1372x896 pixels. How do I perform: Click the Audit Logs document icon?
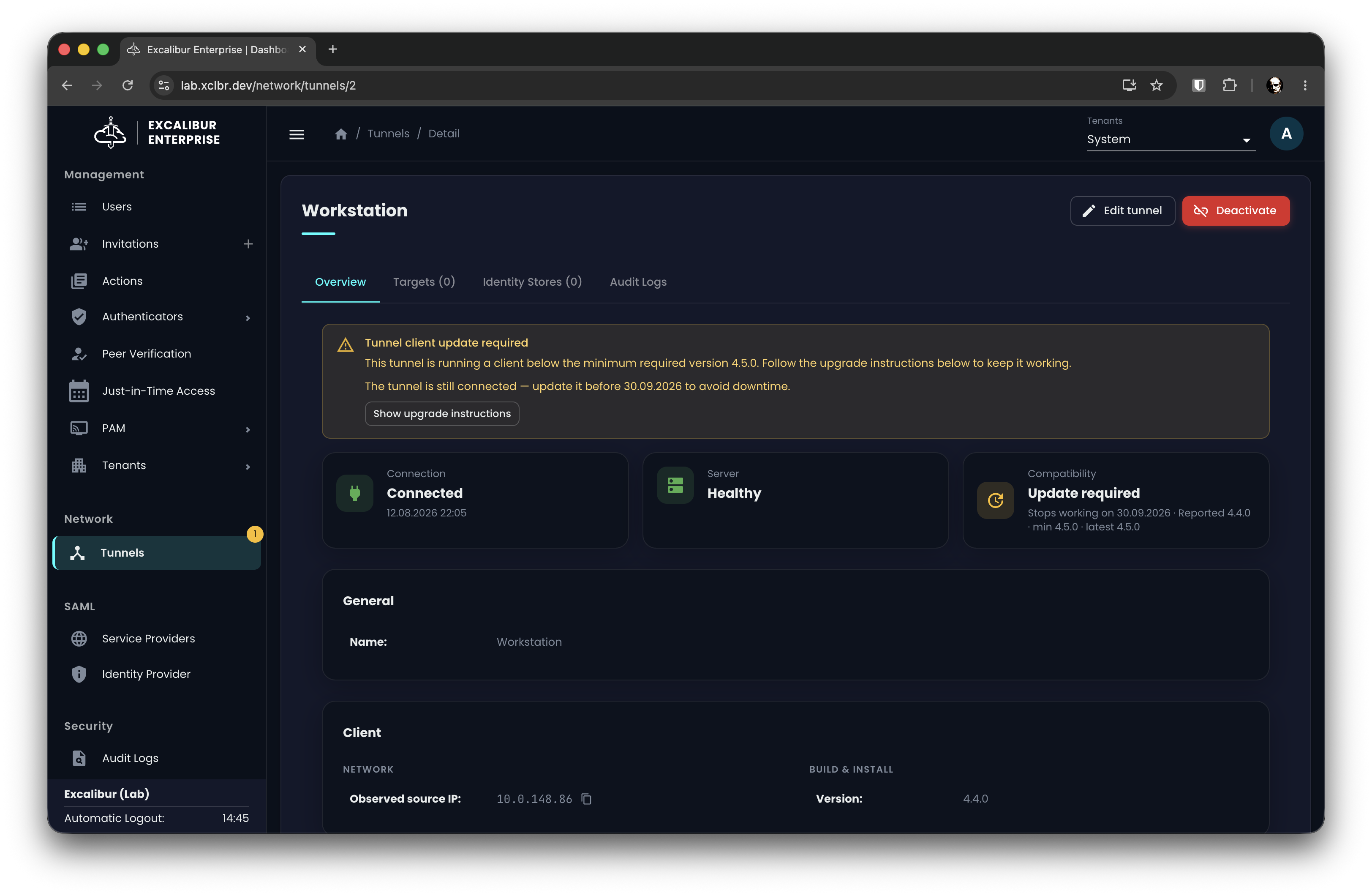79,758
